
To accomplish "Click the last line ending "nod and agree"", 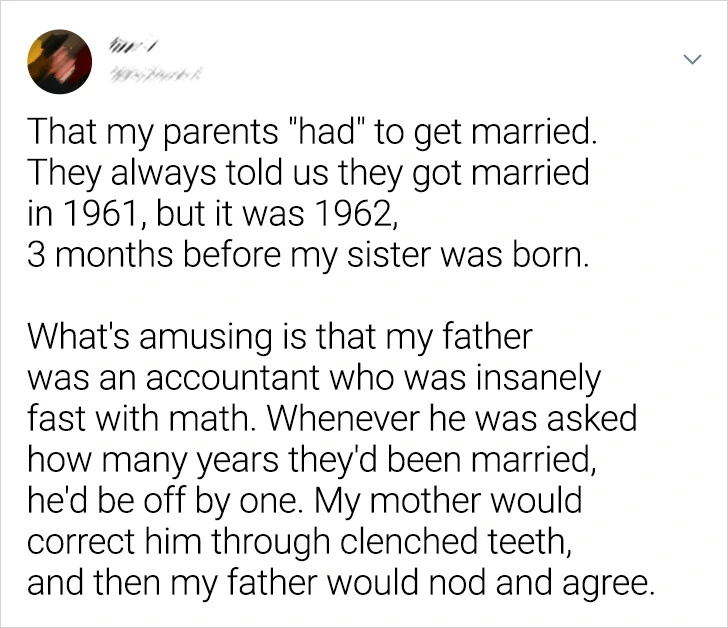I will pyautogui.click(x=339, y=582).
